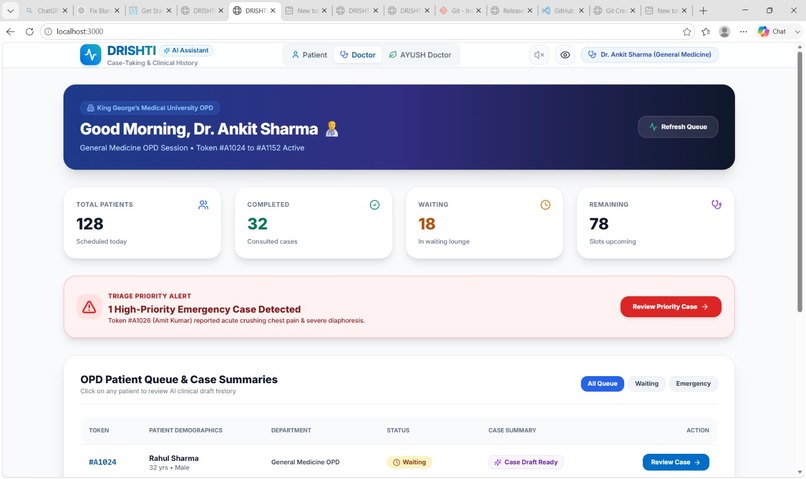806x479 pixels.
Task: Close the GitHub browser tab
Action: pyautogui.click(x=581, y=10)
